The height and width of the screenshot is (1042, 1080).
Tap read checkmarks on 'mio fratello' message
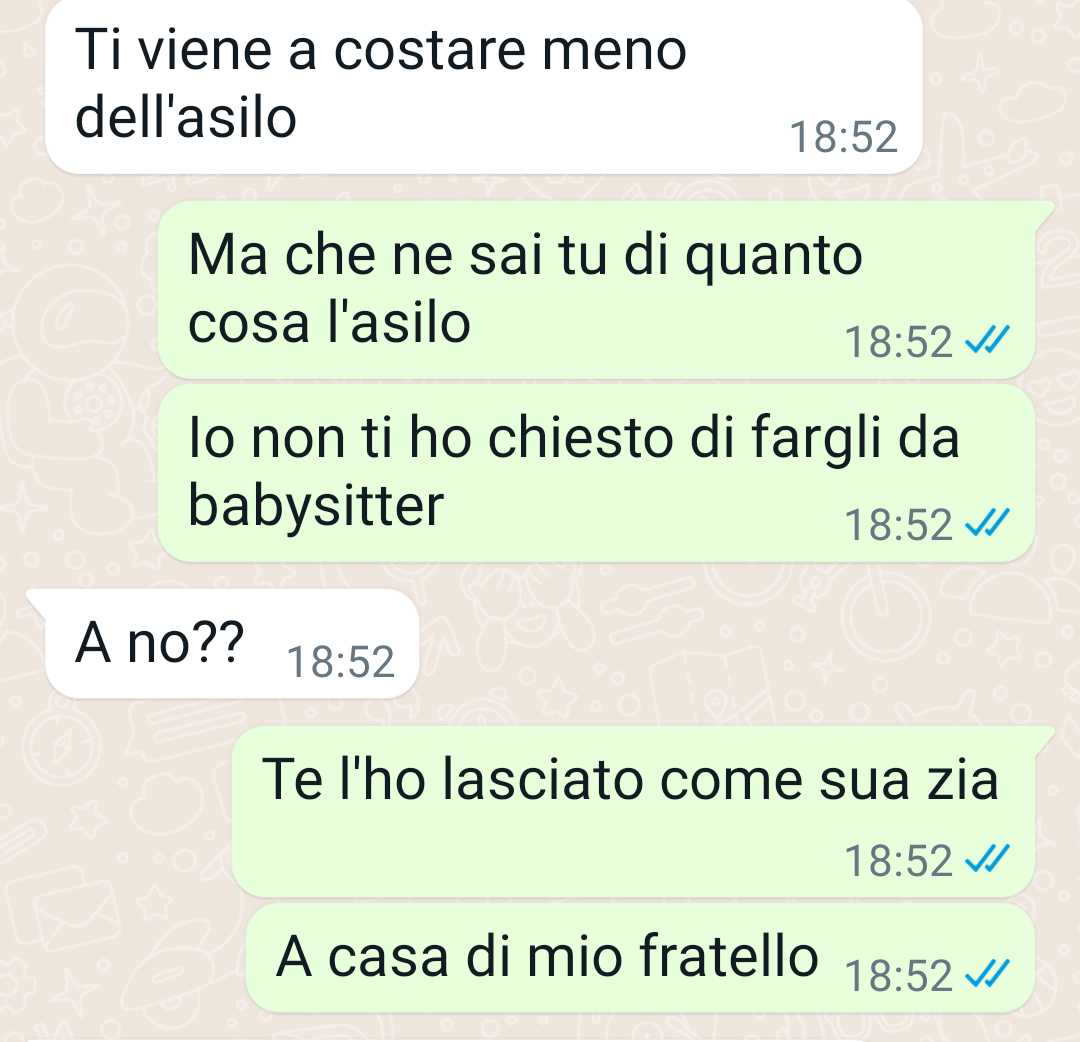pos(987,974)
